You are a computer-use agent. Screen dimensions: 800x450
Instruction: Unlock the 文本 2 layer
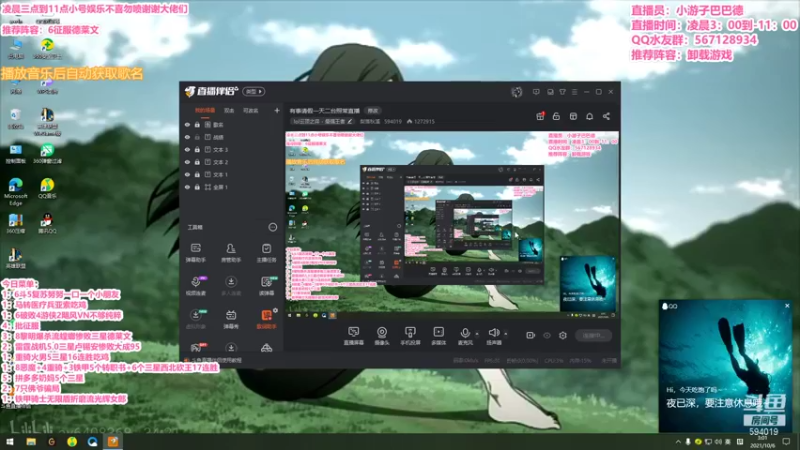coord(197,162)
